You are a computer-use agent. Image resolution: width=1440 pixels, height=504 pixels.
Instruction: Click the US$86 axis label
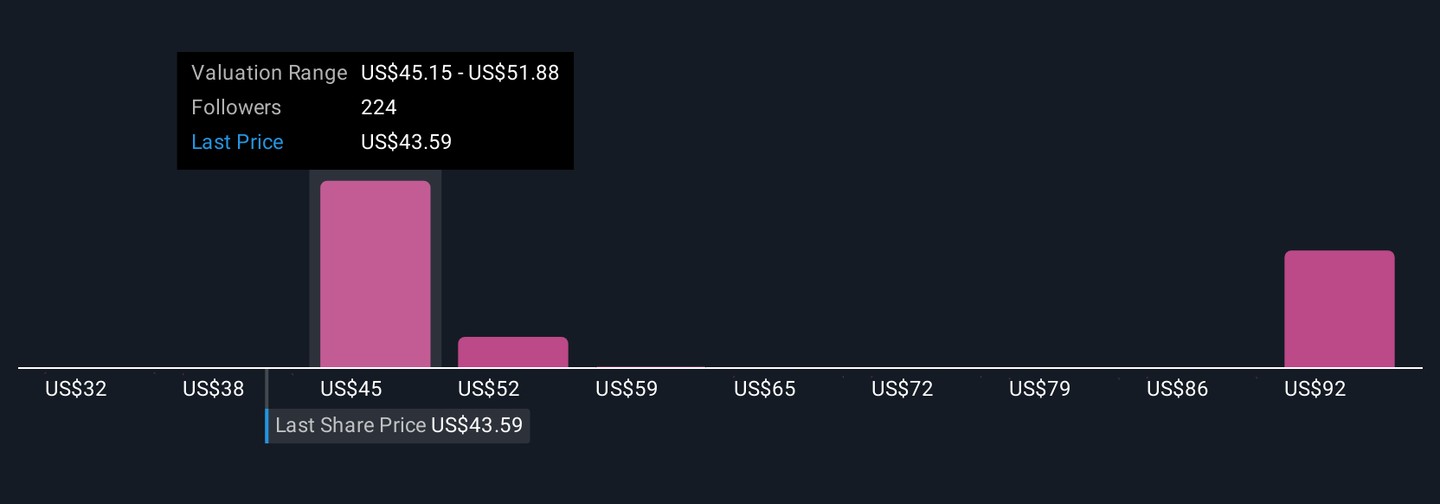[1178, 389]
